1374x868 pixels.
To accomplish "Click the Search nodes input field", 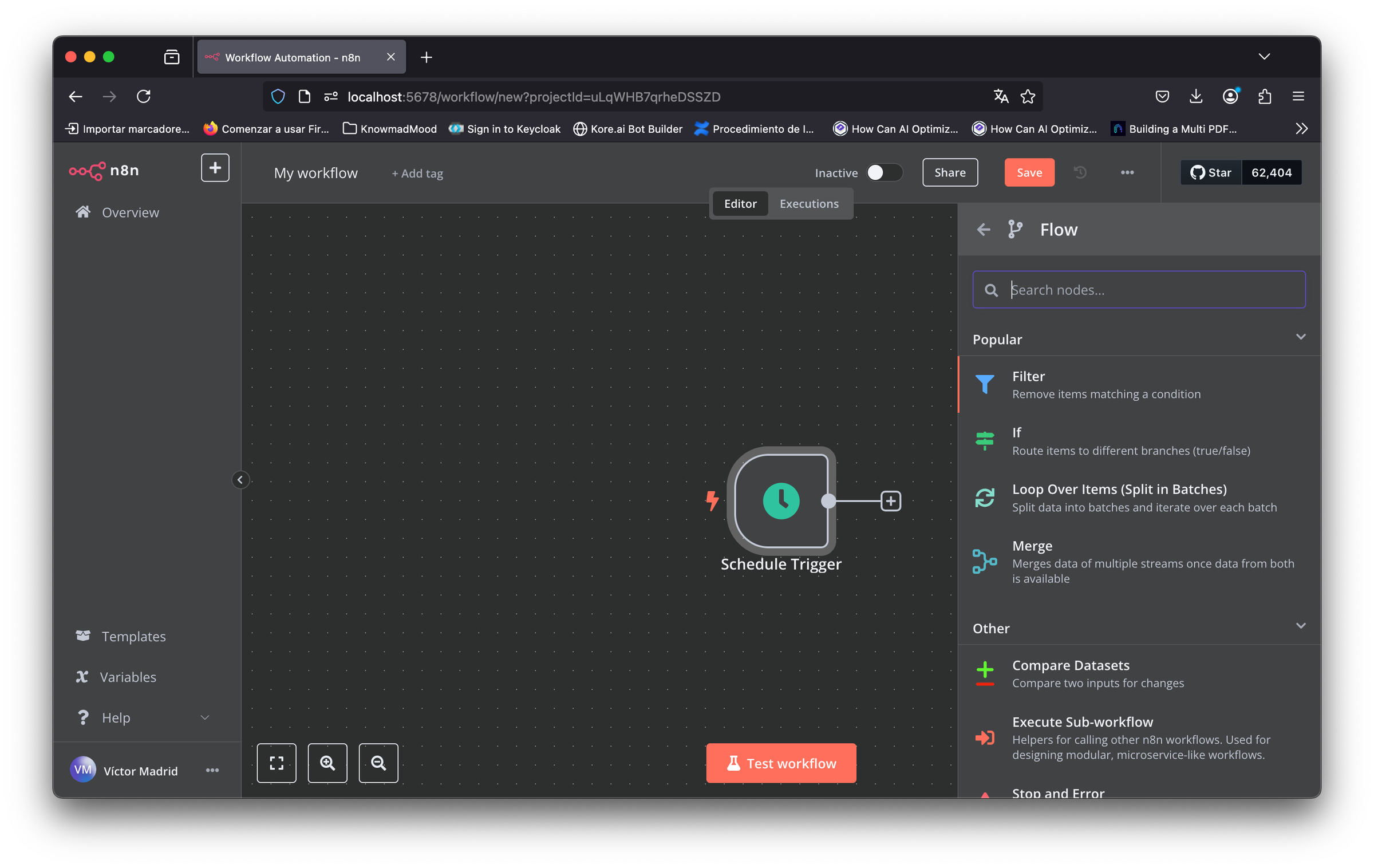I will pyautogui.click(x=1151, y=290).
